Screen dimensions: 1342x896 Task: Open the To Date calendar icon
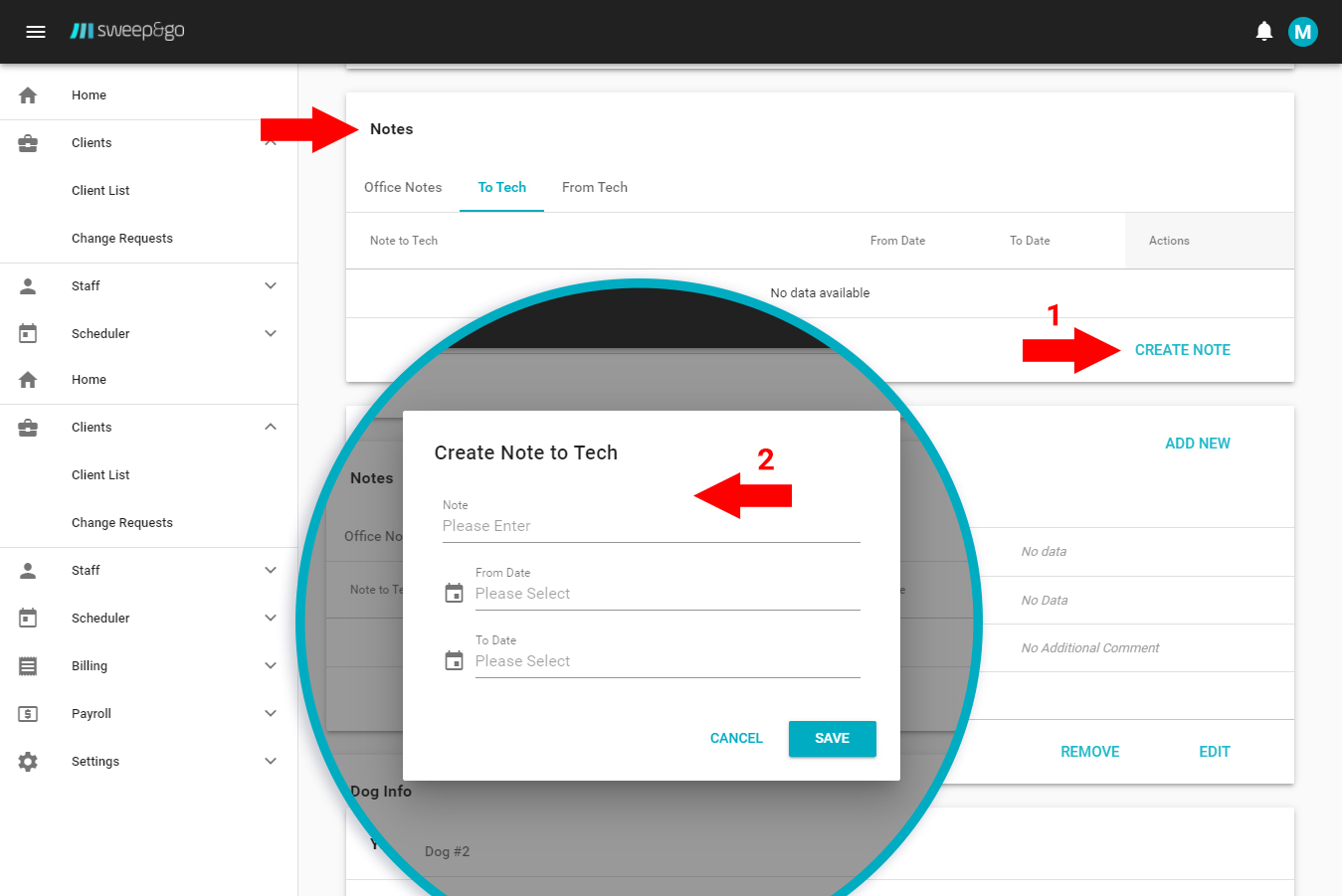pyautogui.click(x=454, y=661)
